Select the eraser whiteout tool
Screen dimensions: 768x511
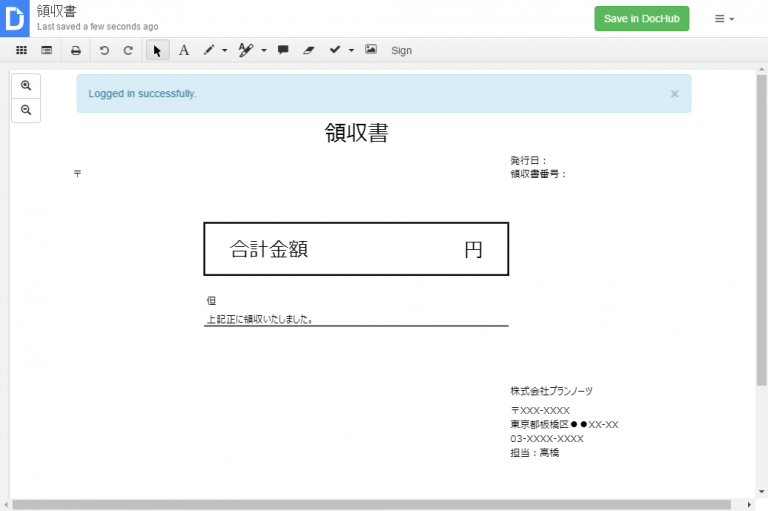[309, 50]
